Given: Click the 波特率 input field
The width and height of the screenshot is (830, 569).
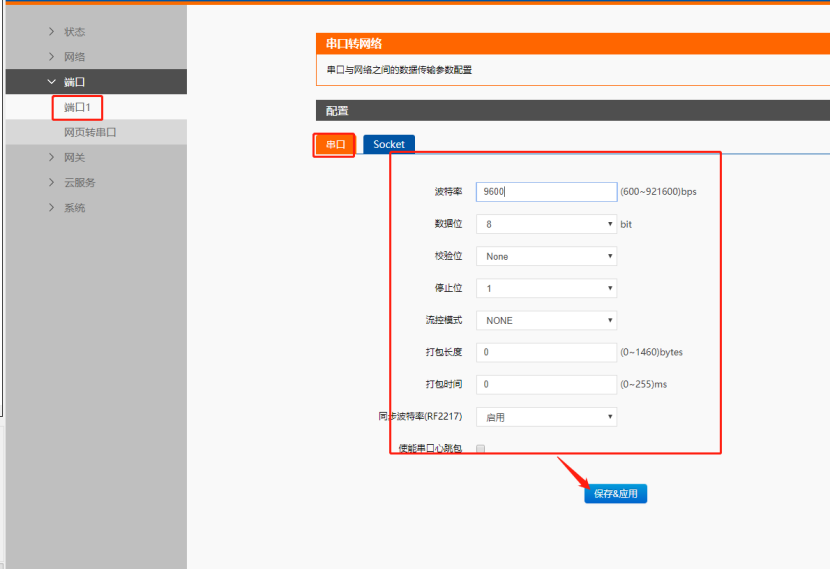Looking at the screenshot, I should [546, 192].
